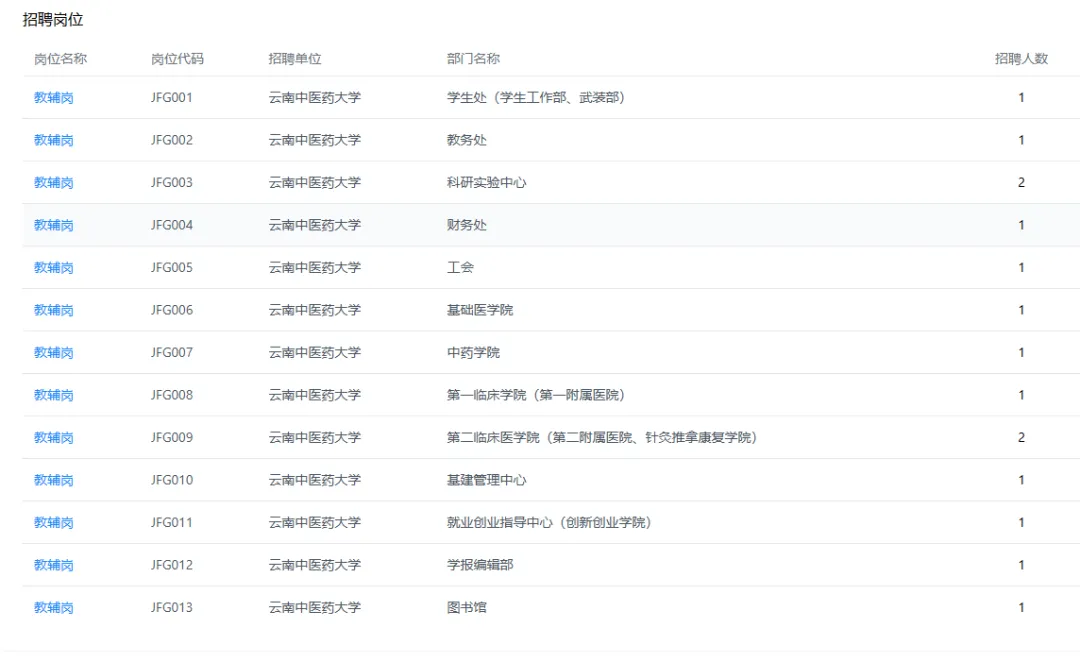Click department 学生处（学生工作部、武装部）
Viewport: 1080px width, 662px height.
tap(536, 98)
